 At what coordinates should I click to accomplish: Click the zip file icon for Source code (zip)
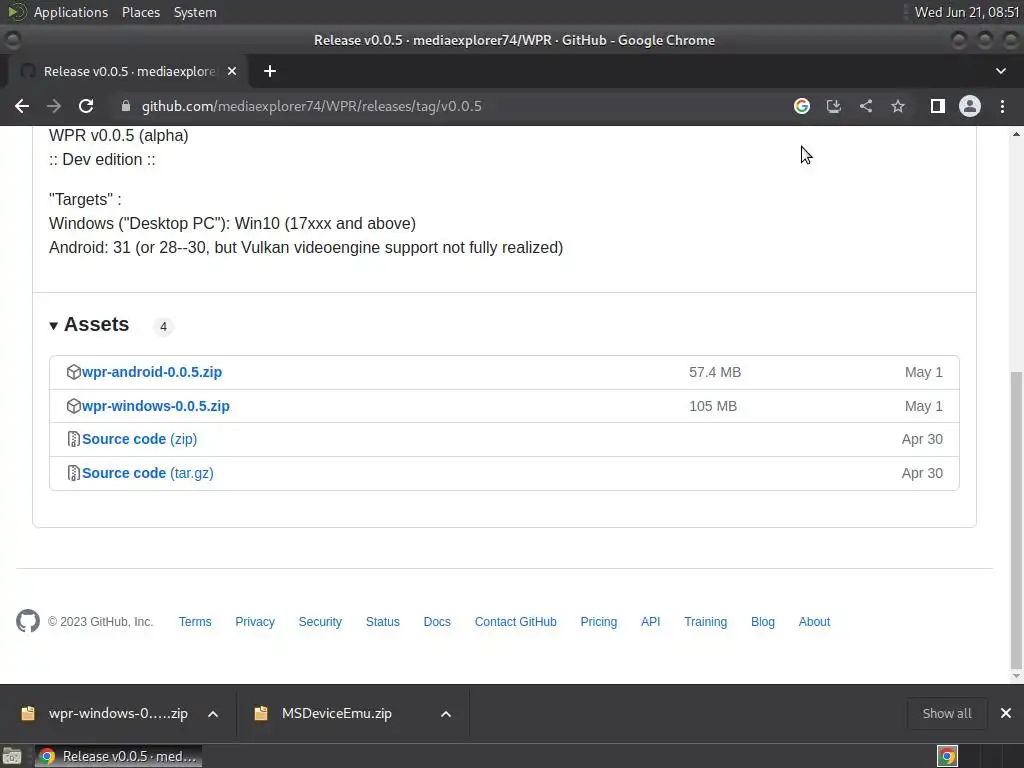(74, 440)
